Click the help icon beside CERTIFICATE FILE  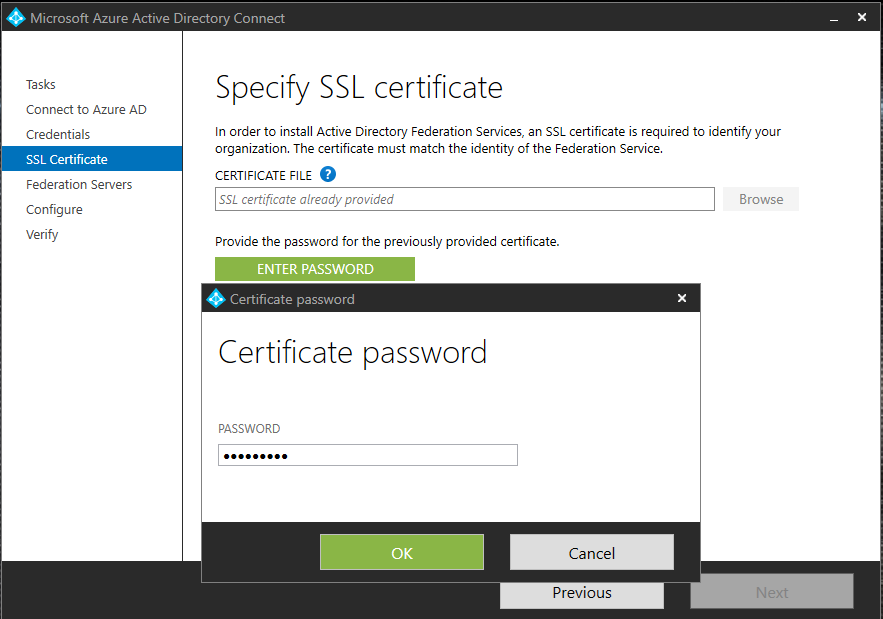328,175
